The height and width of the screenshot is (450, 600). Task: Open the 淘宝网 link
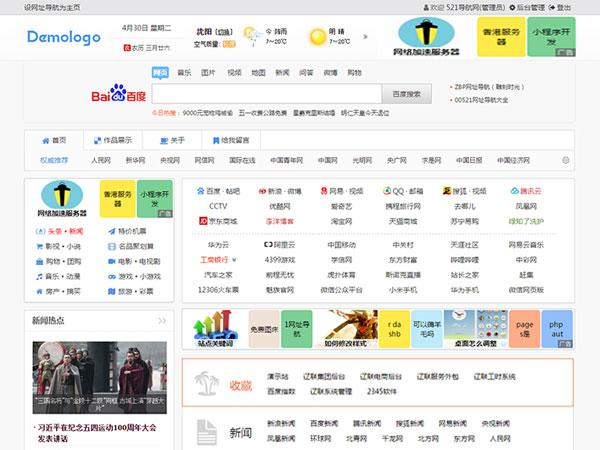pos(341,221)
